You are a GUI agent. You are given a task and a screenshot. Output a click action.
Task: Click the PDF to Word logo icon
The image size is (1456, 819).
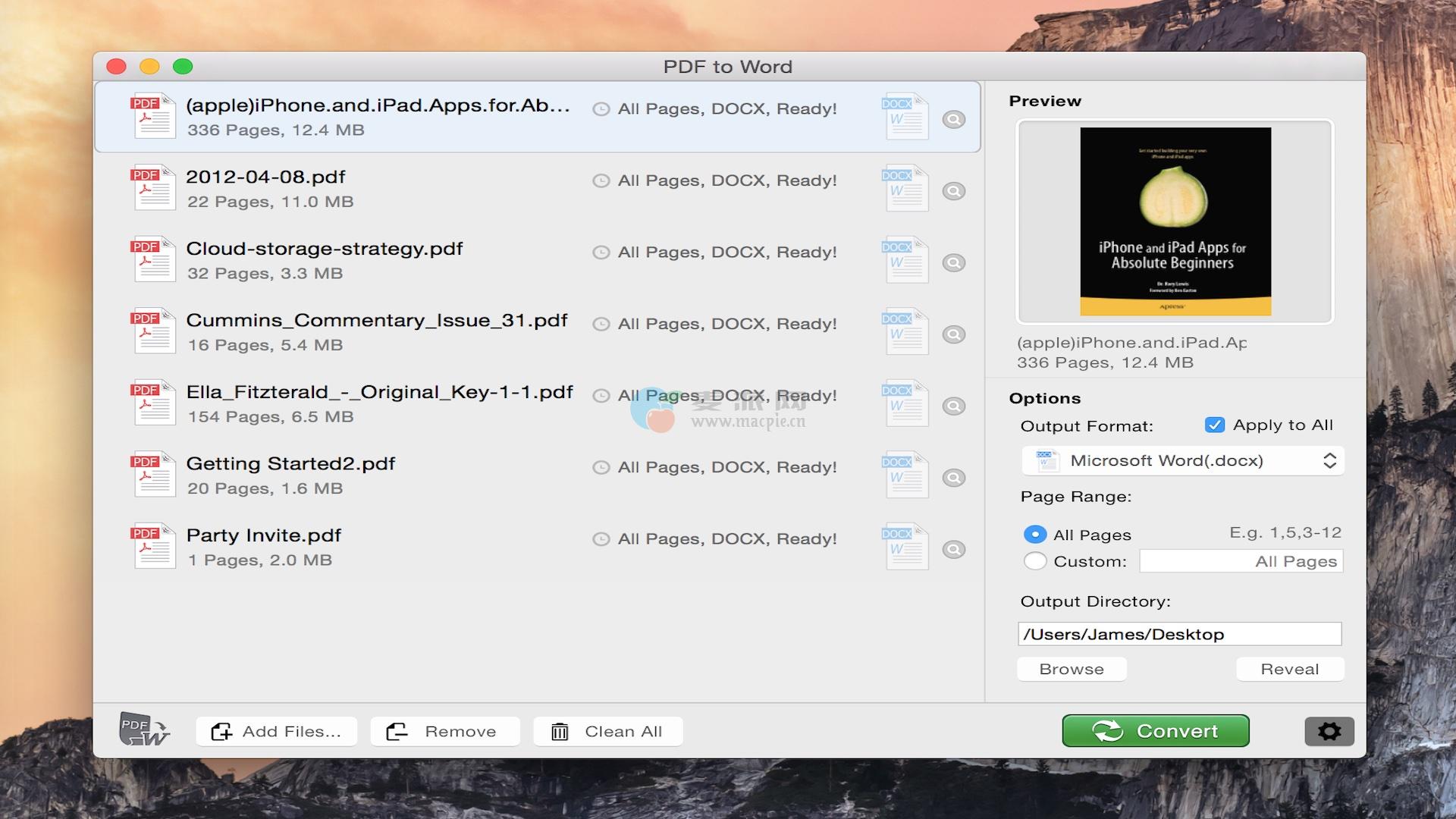pos(143,730)
